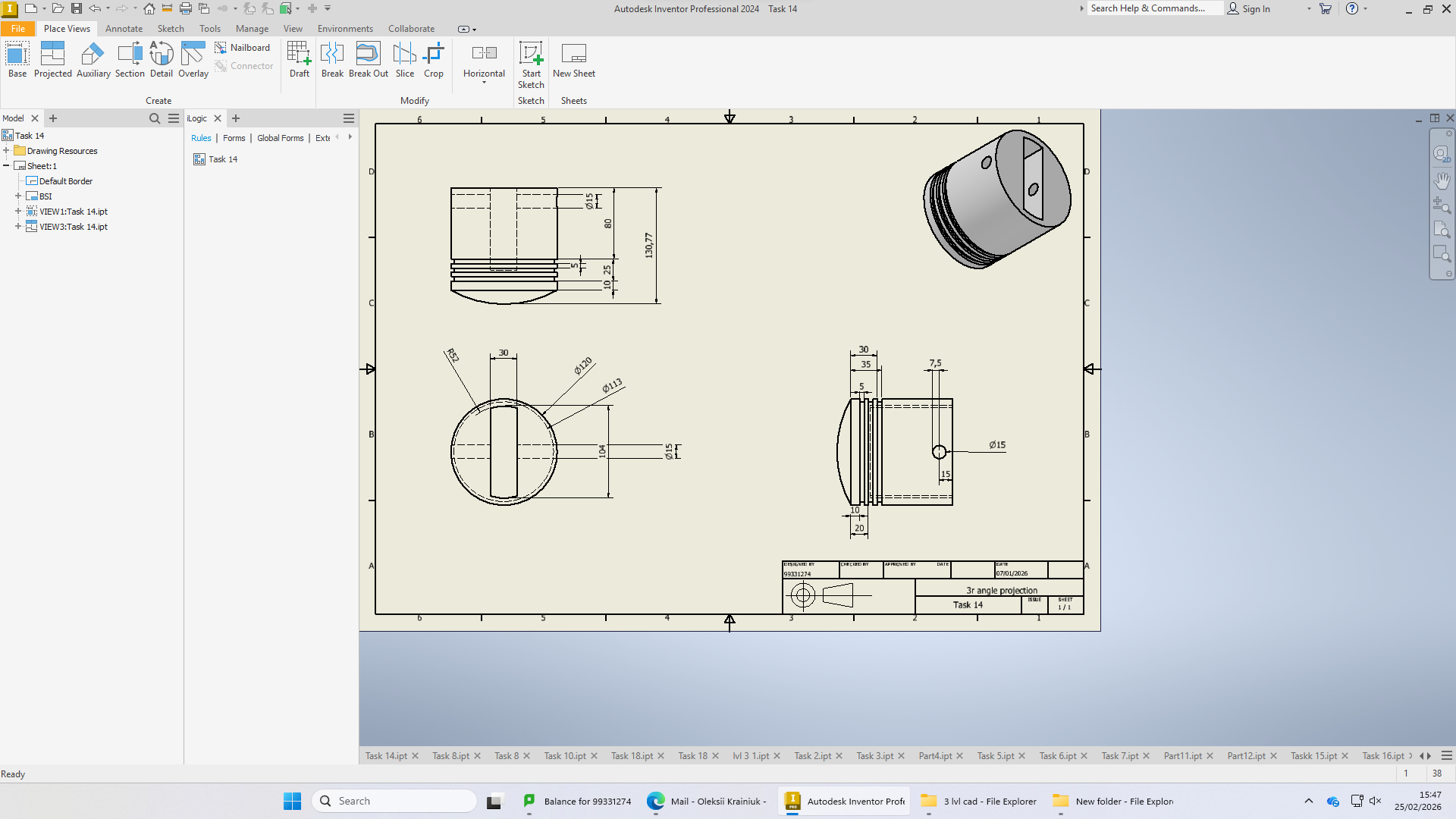Click the Zoom tool in navigation bar
The image size is (1456, 819).
(1442, 205)
